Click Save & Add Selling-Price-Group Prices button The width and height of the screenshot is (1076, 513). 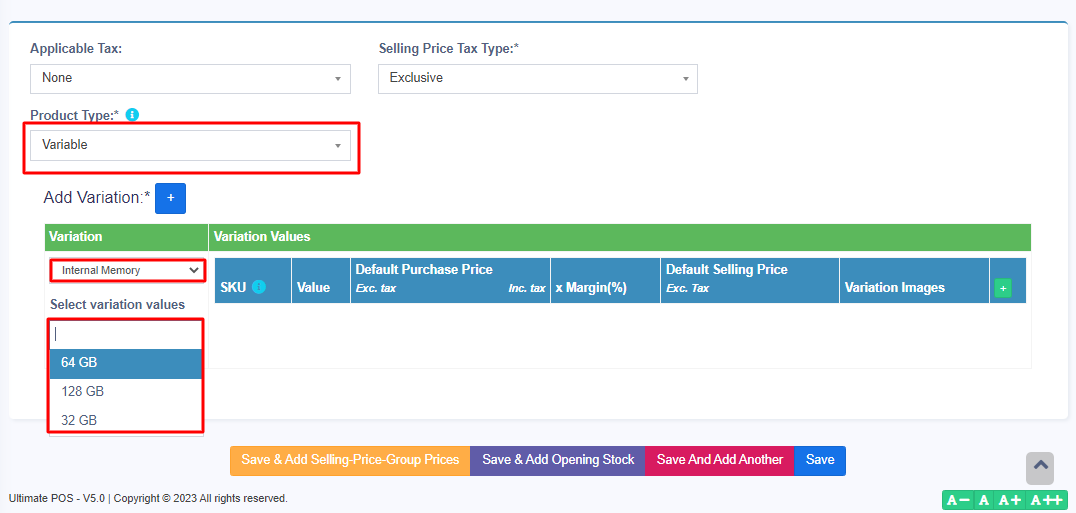click(x=350, y=460)
